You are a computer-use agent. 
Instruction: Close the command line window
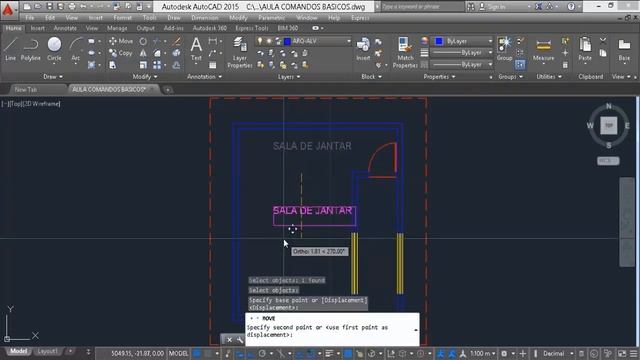(229, 340)
